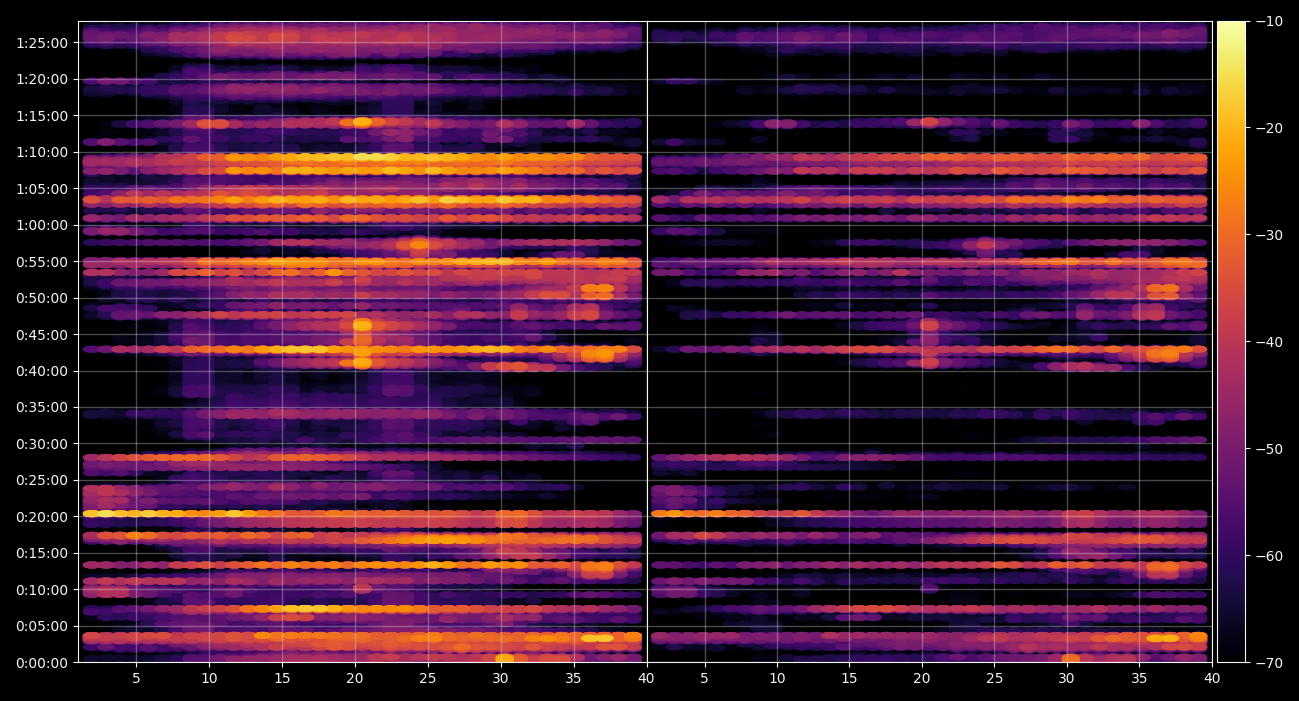
Task: Select the −30 colorbar tick label
Action: point(1269,235)
